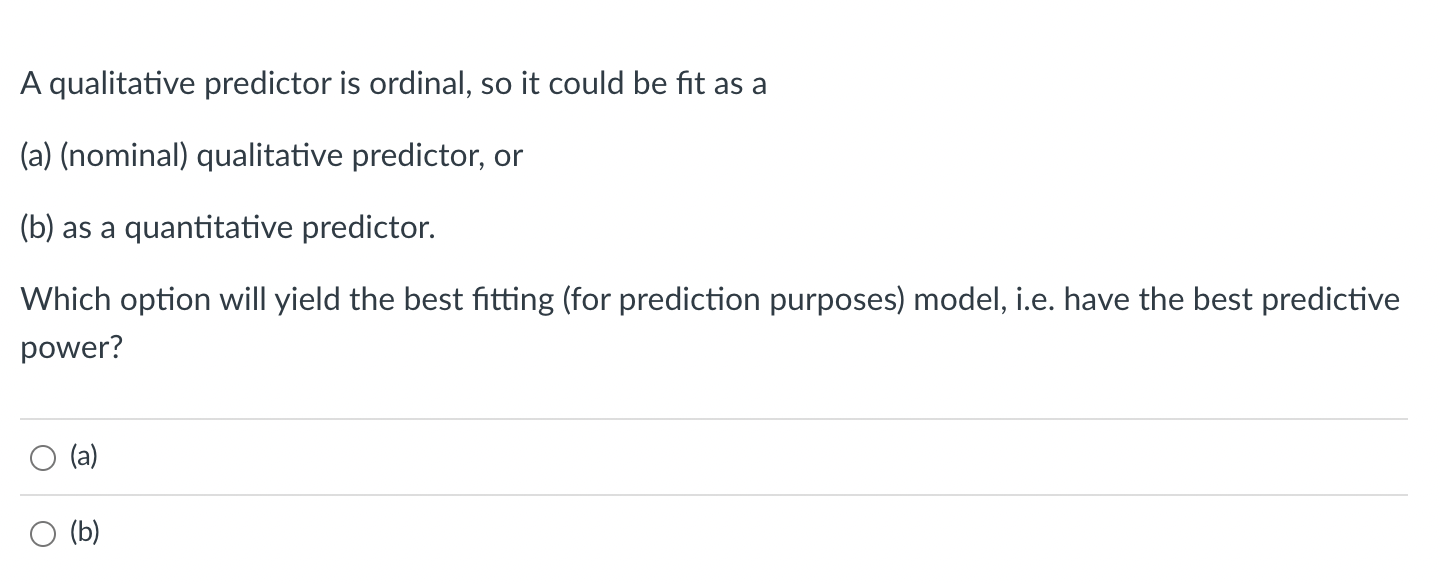Click the divider between answers (a) and (b)
Screen dimensions: 1440x584
pos(720,495)
